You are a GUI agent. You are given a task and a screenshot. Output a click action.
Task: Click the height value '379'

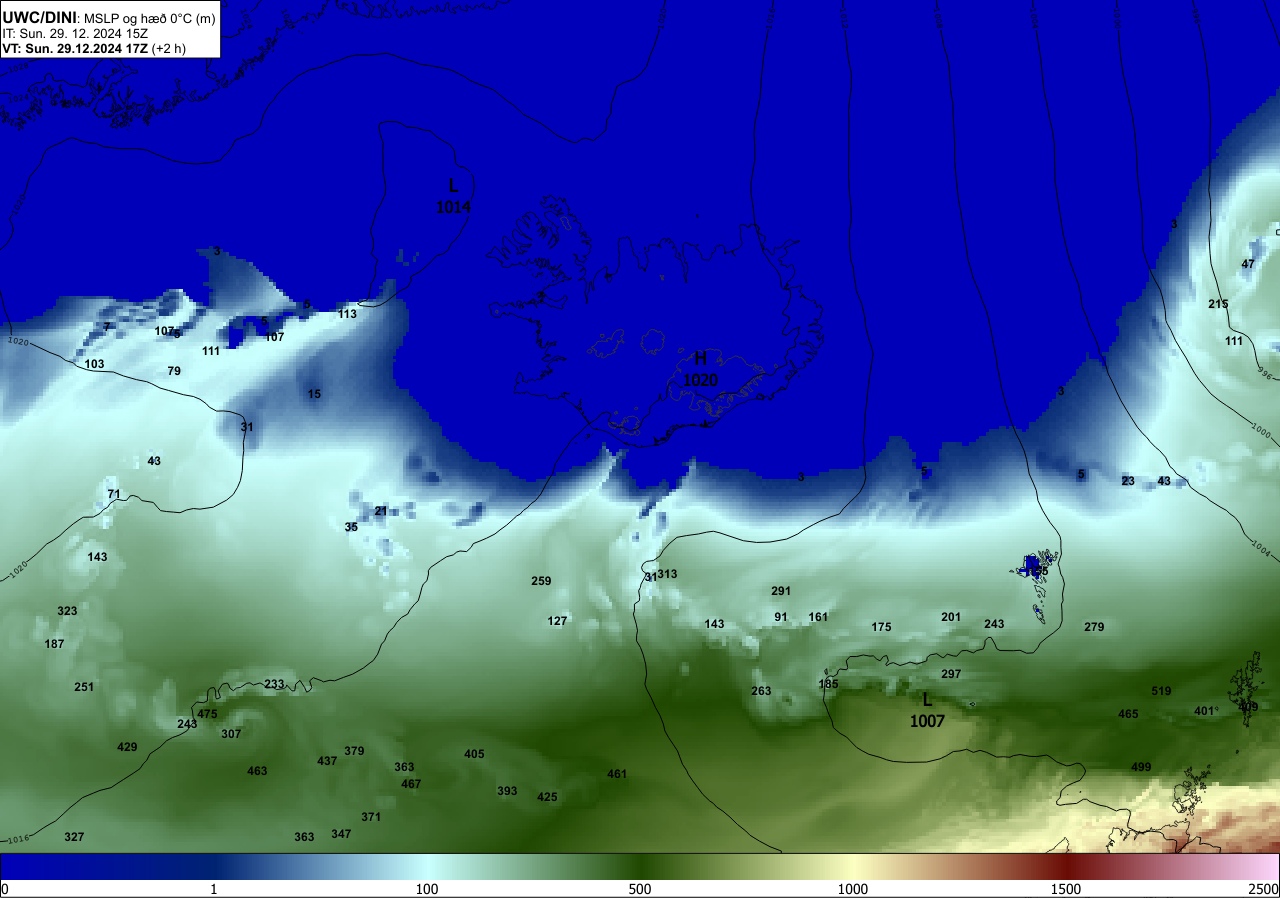tap(354, 751)
